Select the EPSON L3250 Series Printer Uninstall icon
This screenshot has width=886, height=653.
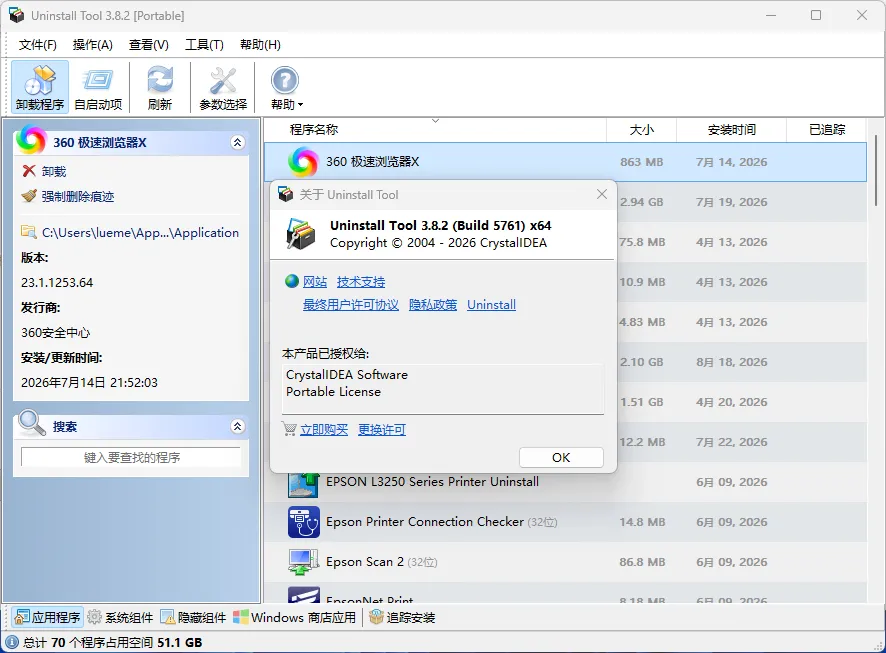pyautogui.click(x=303, y=484)
